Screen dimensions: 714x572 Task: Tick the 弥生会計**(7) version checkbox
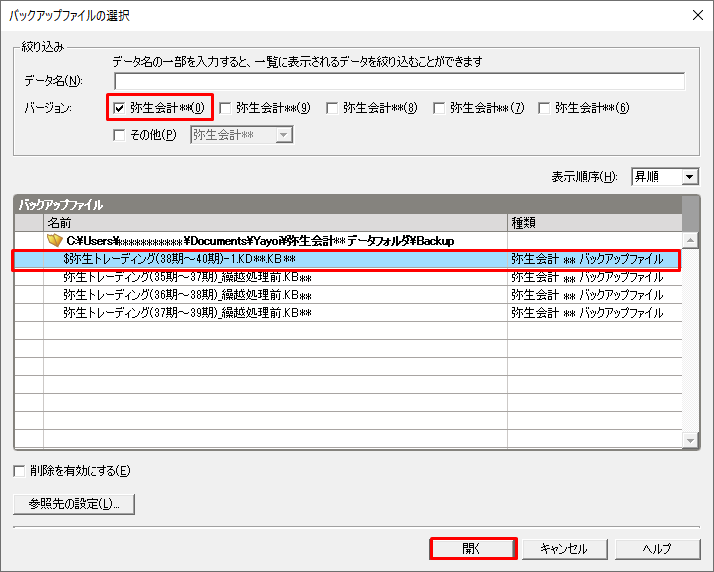[x=439, y=108]
